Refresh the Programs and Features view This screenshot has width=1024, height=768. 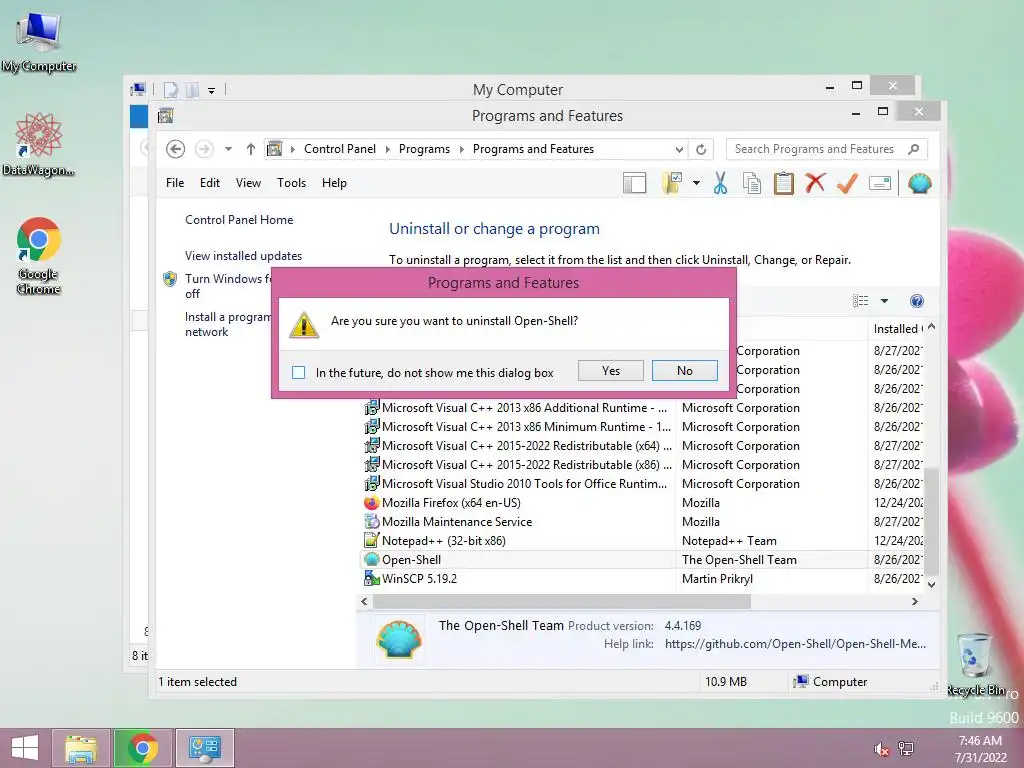point(701,150)
